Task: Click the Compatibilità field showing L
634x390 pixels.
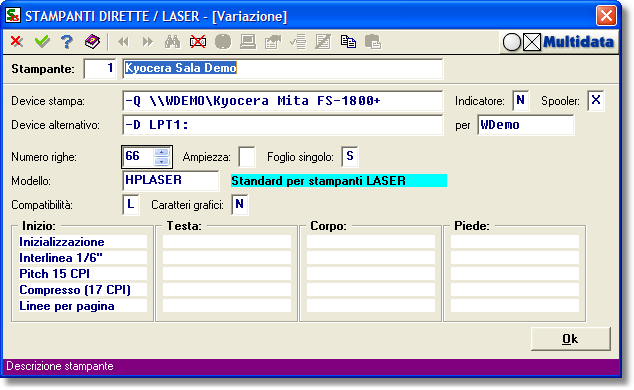Action: pyautogui.click(x=131, y=204)
